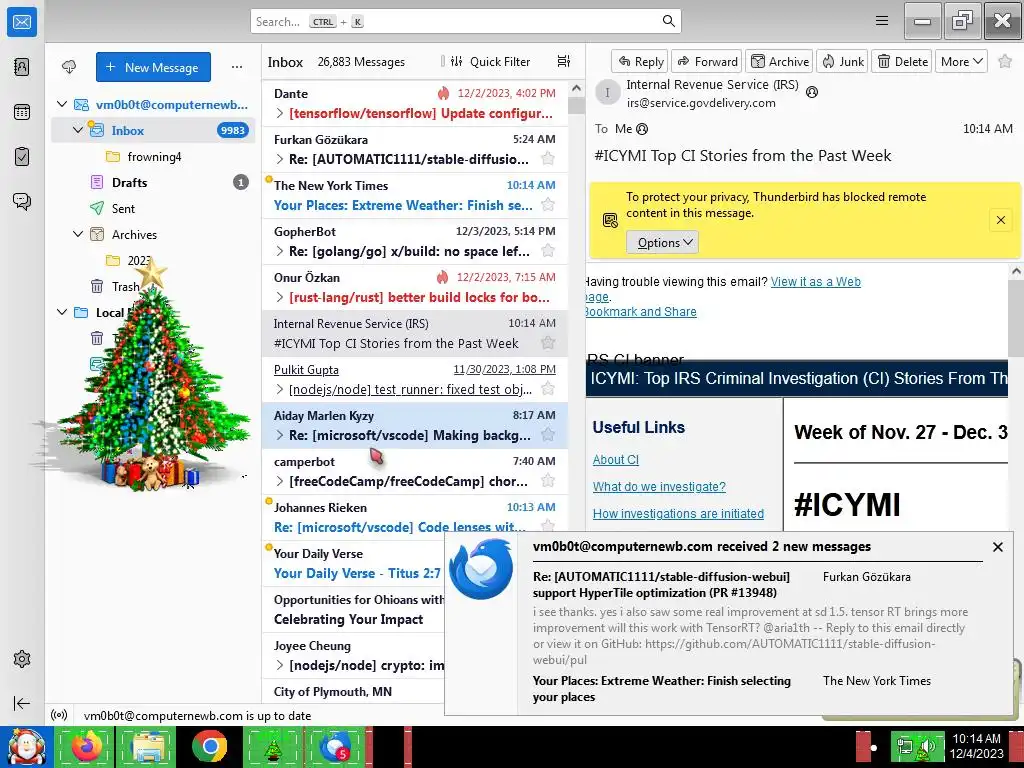Click the Me recipient contact icon
Viewport: 1024px width, 768px height.
point(642,129)
